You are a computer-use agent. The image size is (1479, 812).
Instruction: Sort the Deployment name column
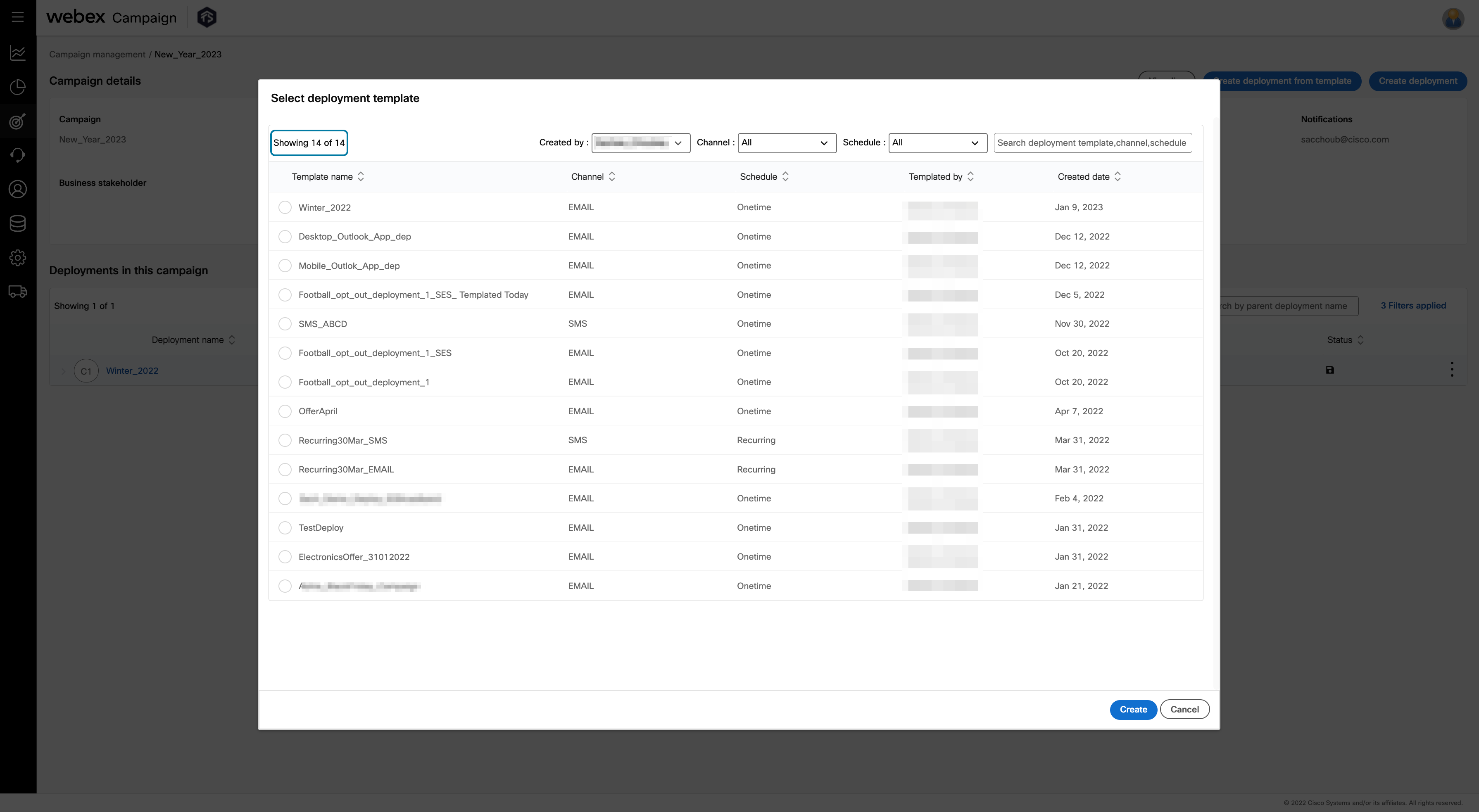(232, 340)
